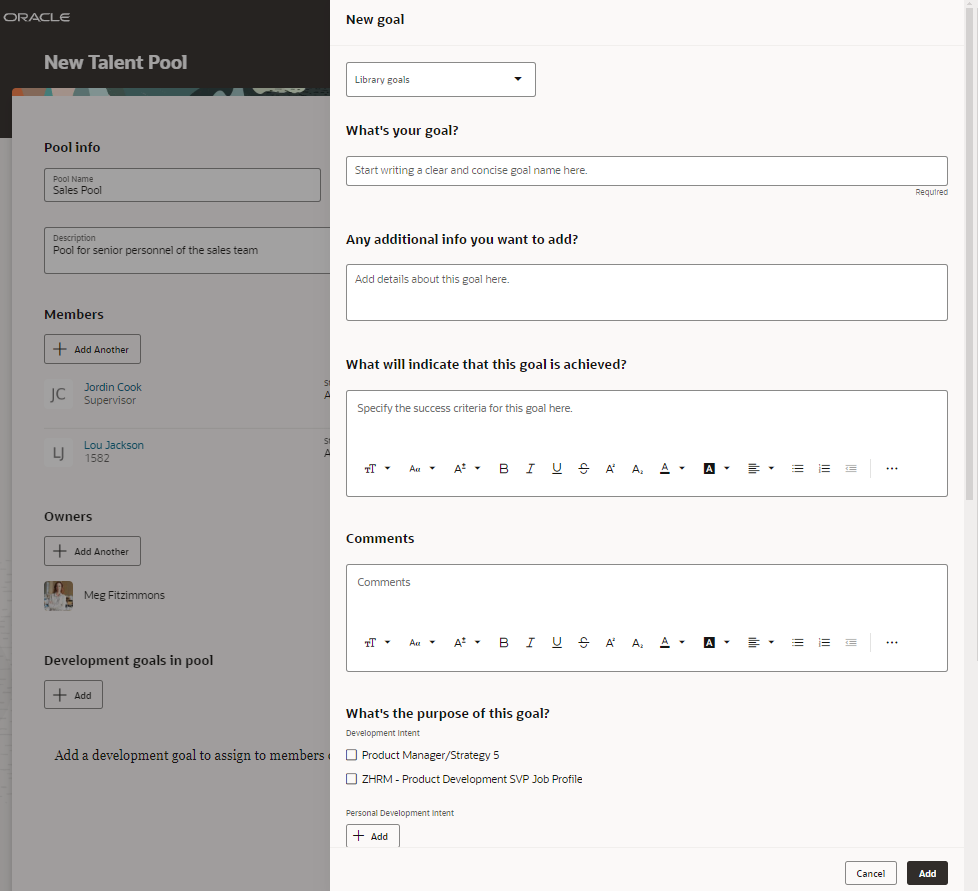The width and height of the screenshot is (978, 891).
Task: Open text alignment dropdown in Comments toolbar
Action: 761,642
